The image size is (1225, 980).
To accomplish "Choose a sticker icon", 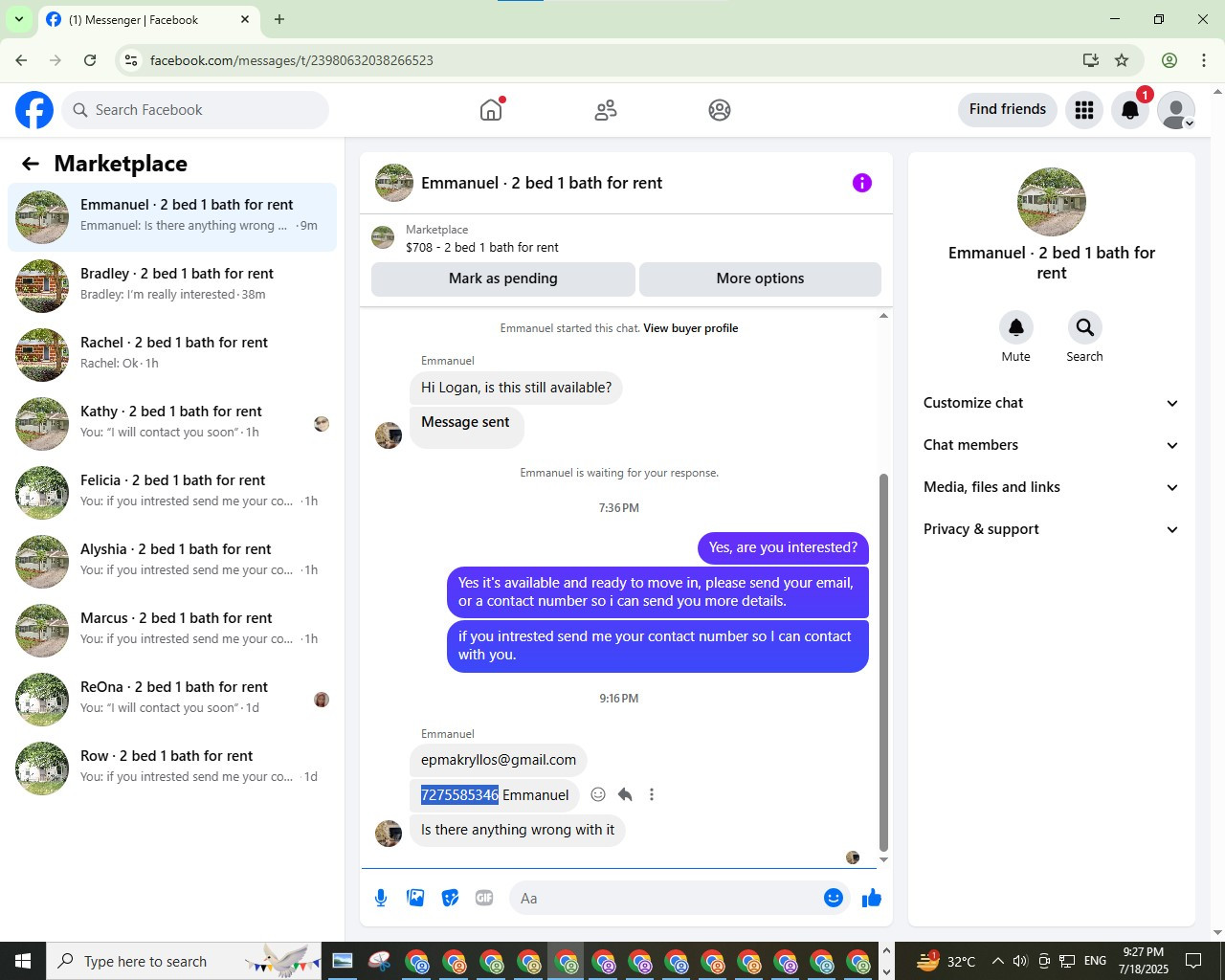I will (x=450, y=898).
